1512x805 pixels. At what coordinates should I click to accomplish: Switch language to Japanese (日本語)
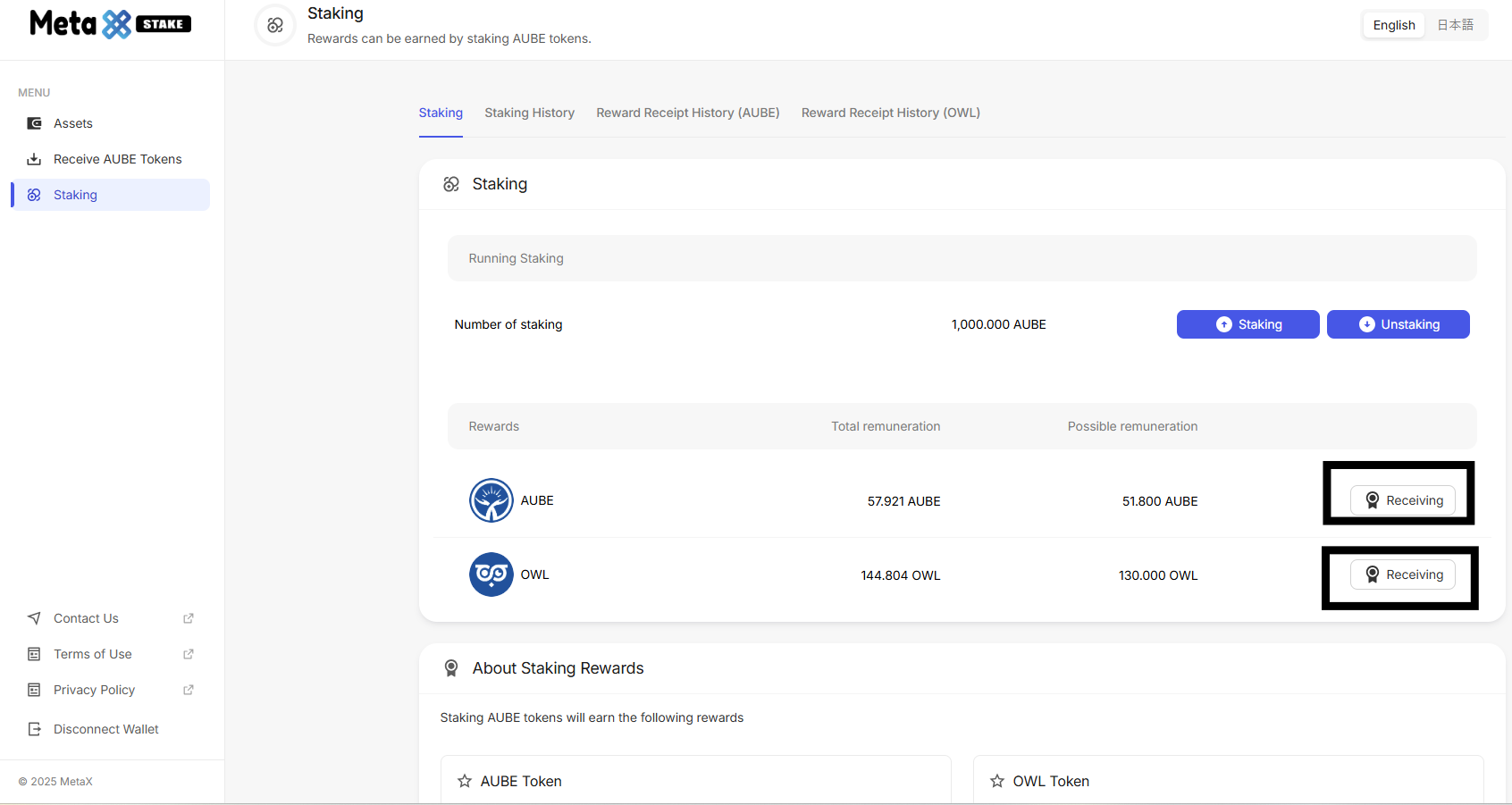pos(1455,25)
